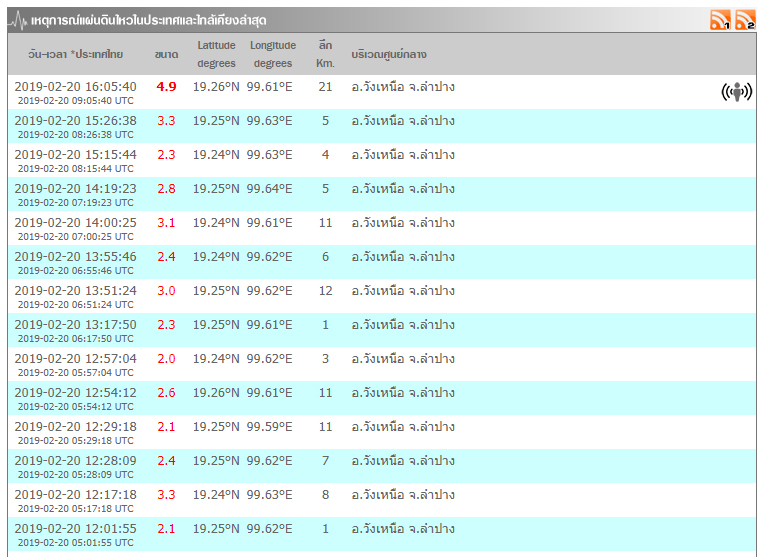This screenshot has width=761, height=557.
Task: Click the location text of the 15:15:44 event
Action: click(403, 155)
